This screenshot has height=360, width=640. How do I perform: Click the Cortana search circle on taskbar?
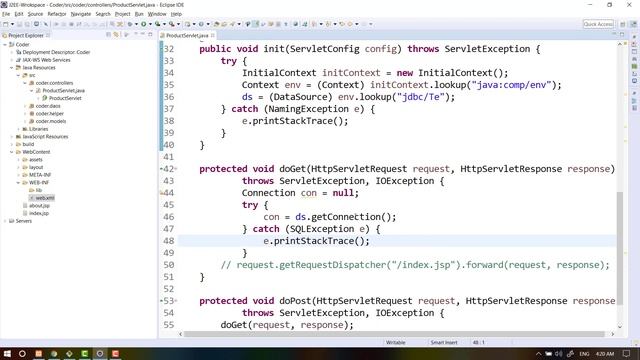click(22, 353)
